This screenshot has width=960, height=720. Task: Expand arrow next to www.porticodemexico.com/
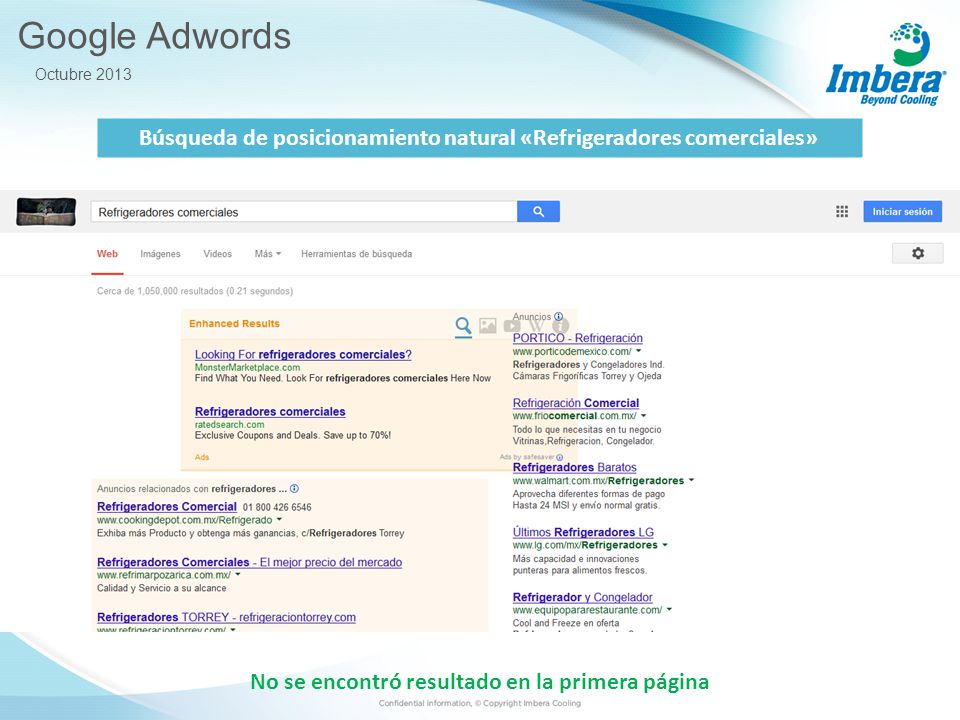click(639, 351)
